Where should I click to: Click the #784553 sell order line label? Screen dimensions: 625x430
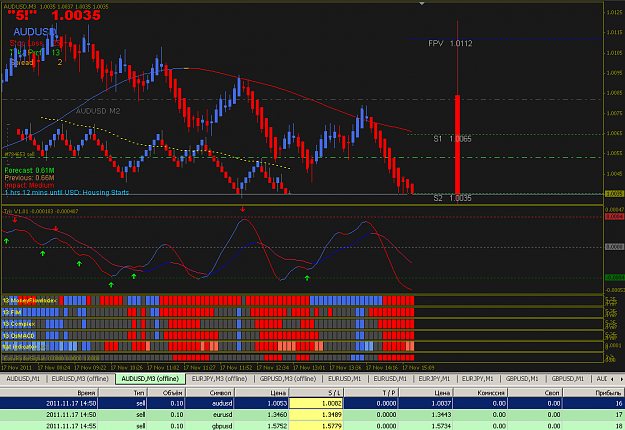coord(20,154)
